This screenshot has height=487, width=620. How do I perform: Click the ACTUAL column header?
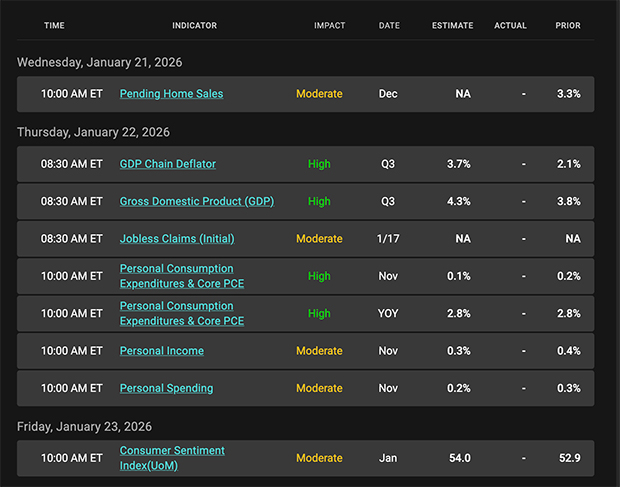coord(510,25)
